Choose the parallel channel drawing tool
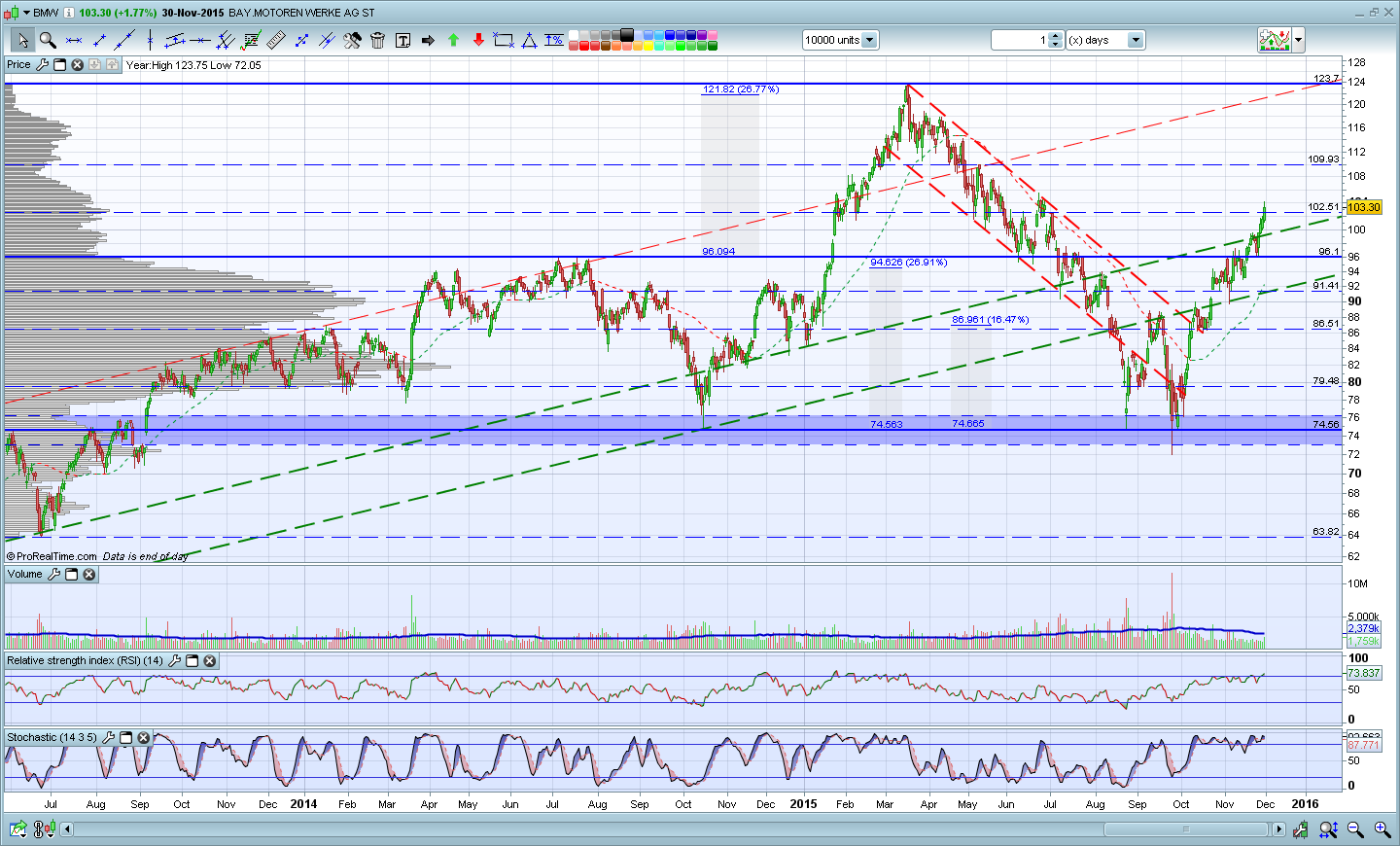This screenshot has width=1400, height=846. (175, 40)
